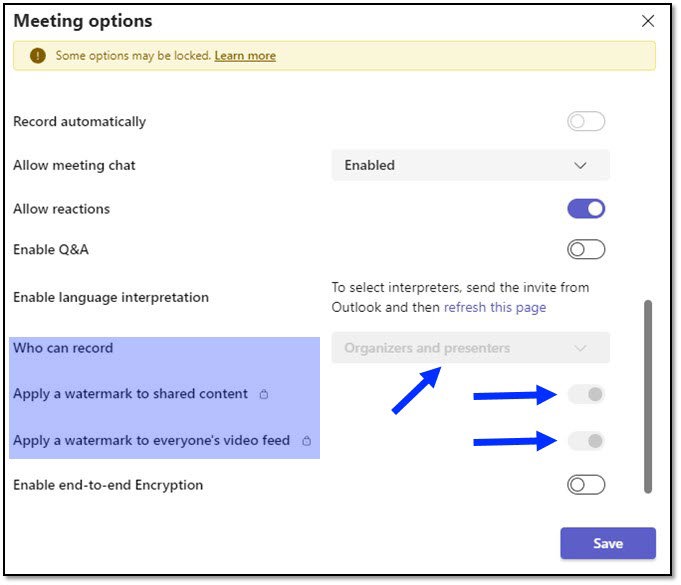Viewport: 681px width, 585px height.
Task: Turn off Allow reactions toggle
Action: pyautogui.click(x=586, y=209)
